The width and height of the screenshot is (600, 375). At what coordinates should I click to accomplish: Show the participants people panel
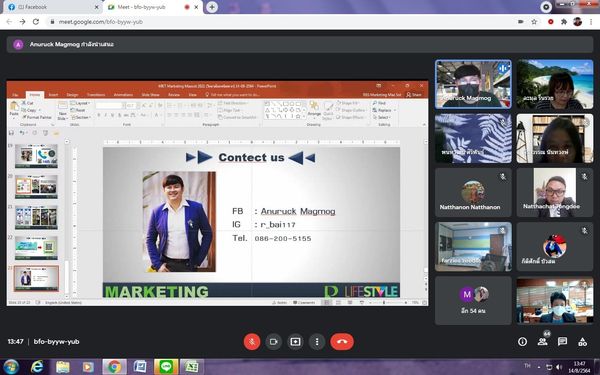coord(542,341)
